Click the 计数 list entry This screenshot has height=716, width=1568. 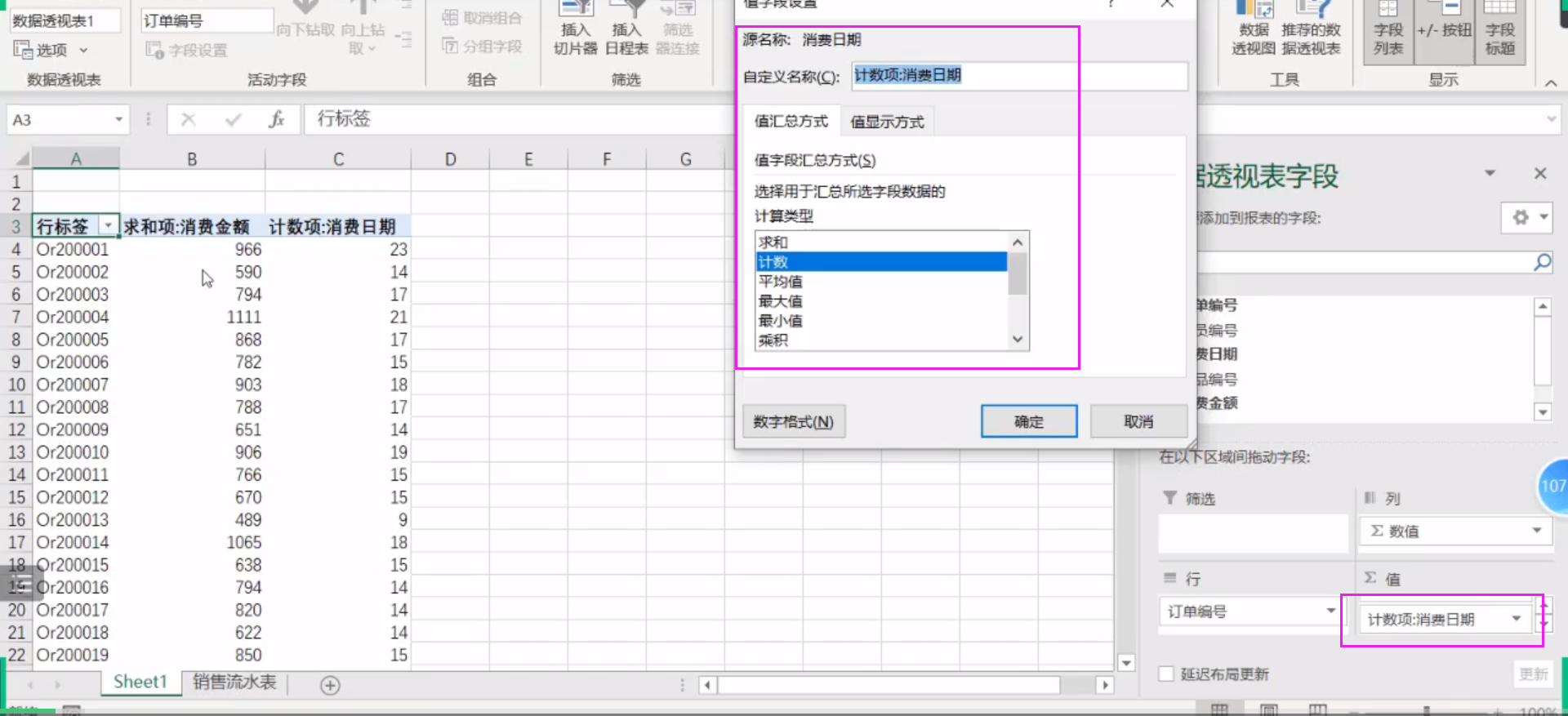click(x=882, y=262)
